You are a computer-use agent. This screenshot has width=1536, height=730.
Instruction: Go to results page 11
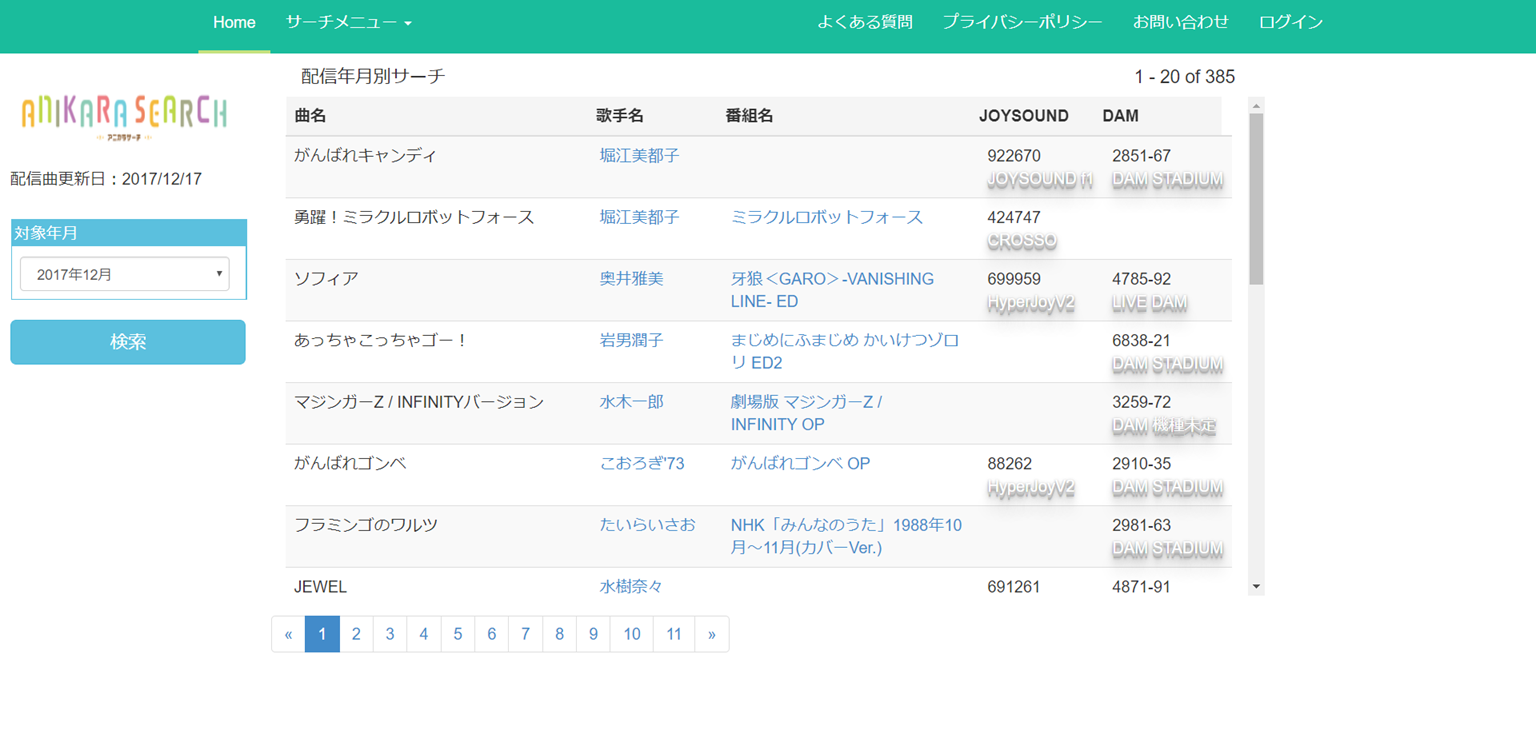673,634
